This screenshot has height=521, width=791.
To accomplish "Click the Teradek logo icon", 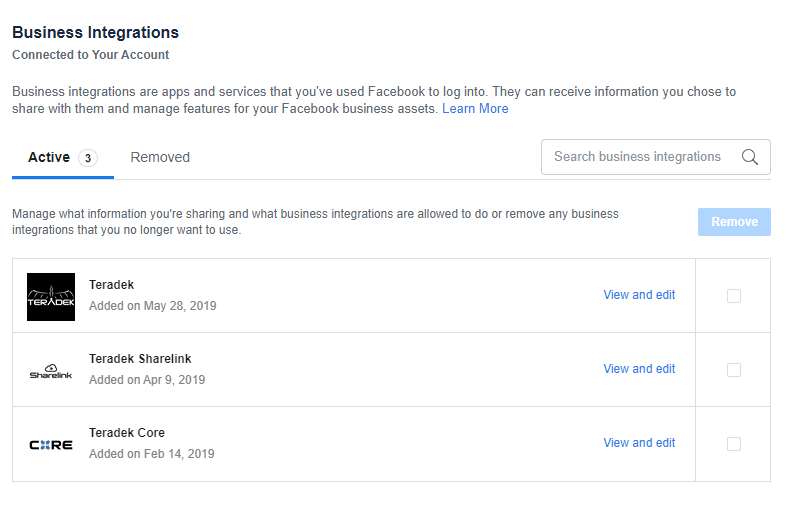I will [x=51, y=296].
